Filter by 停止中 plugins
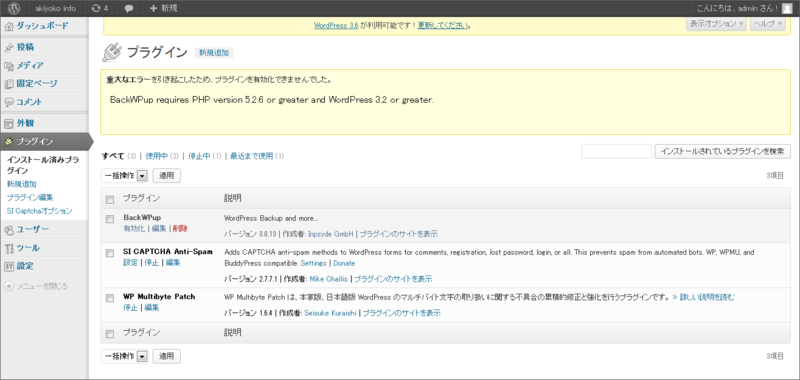 (x=199, y=156)
